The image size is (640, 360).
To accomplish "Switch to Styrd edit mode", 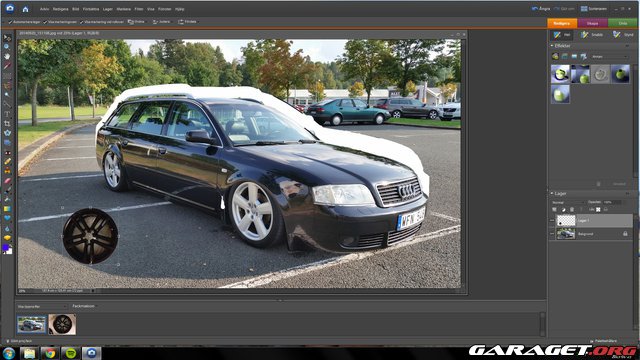I will 623,35.
